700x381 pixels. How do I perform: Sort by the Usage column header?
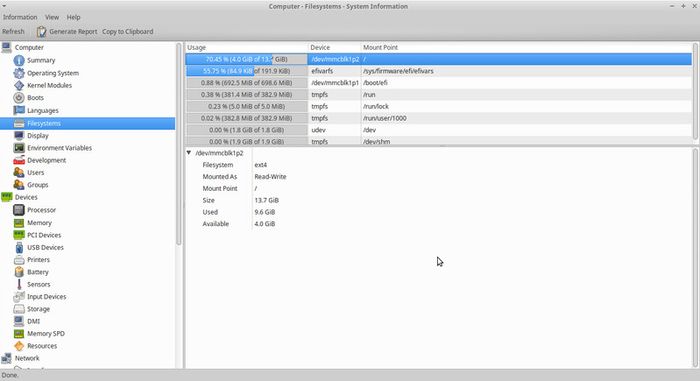click(246, 47)
